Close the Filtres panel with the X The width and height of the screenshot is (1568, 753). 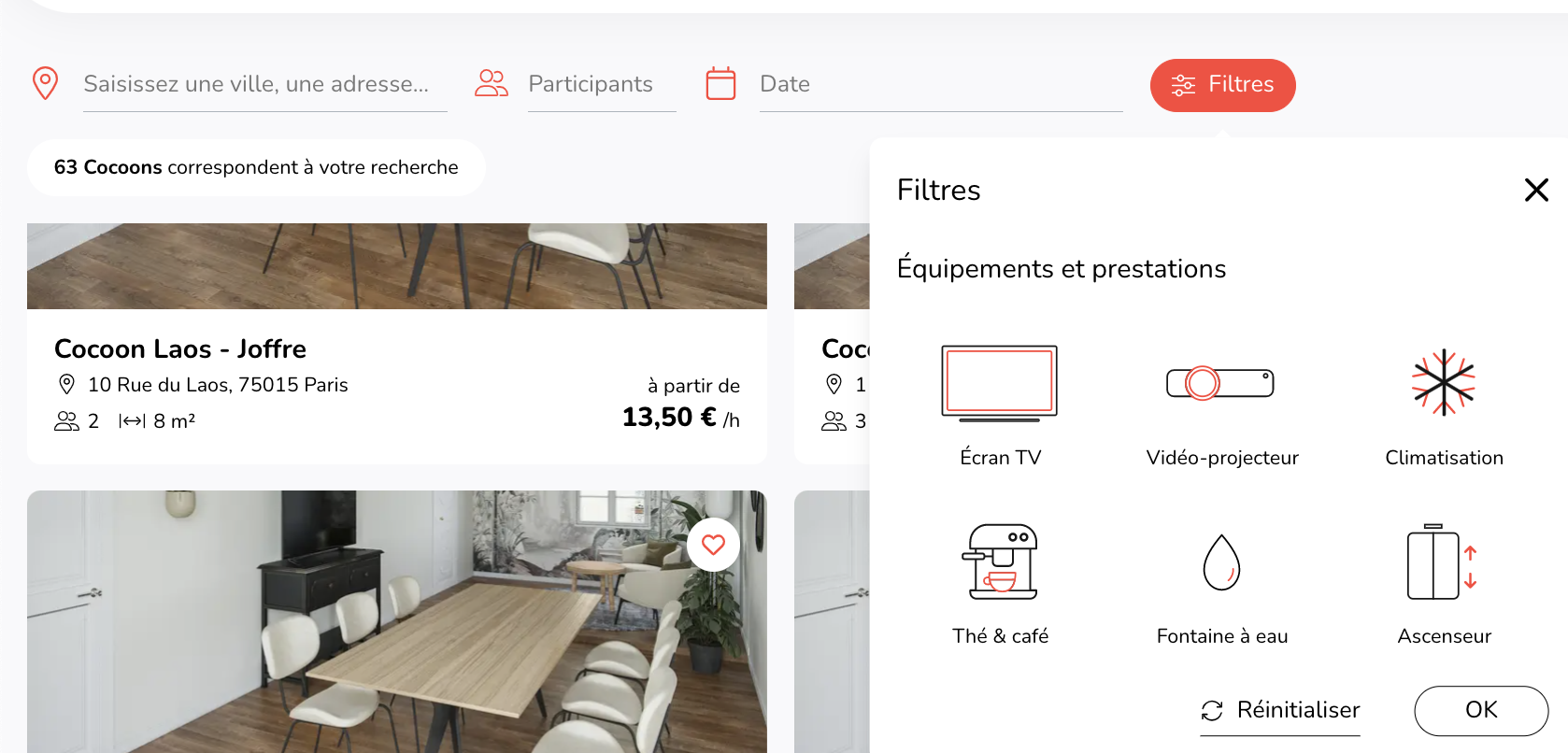point(1536,190)
